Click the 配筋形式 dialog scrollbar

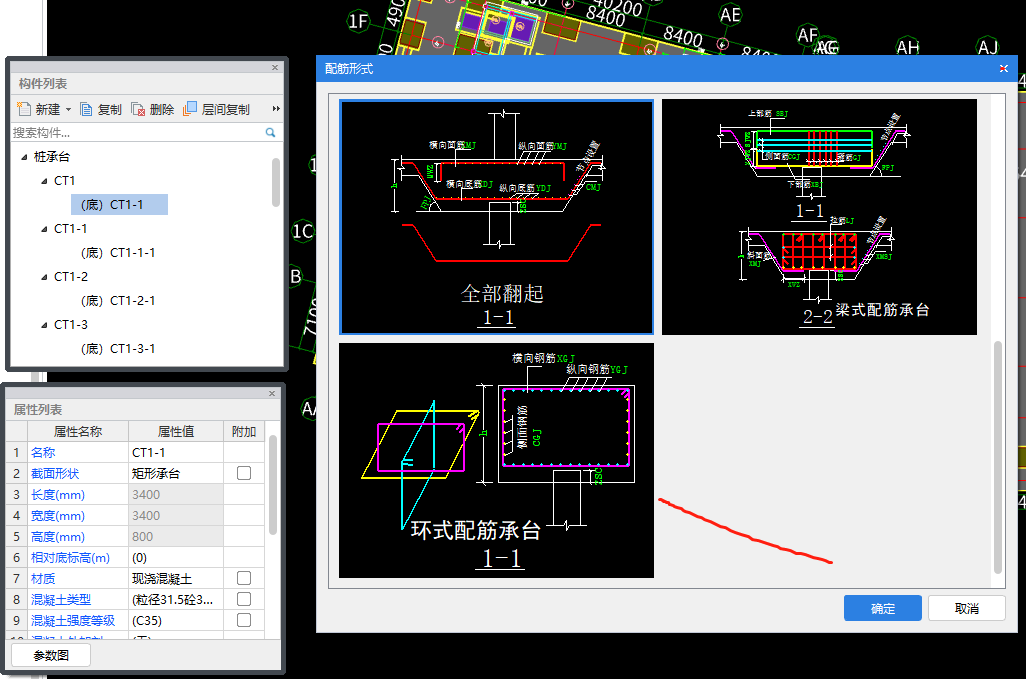(998, 456)
